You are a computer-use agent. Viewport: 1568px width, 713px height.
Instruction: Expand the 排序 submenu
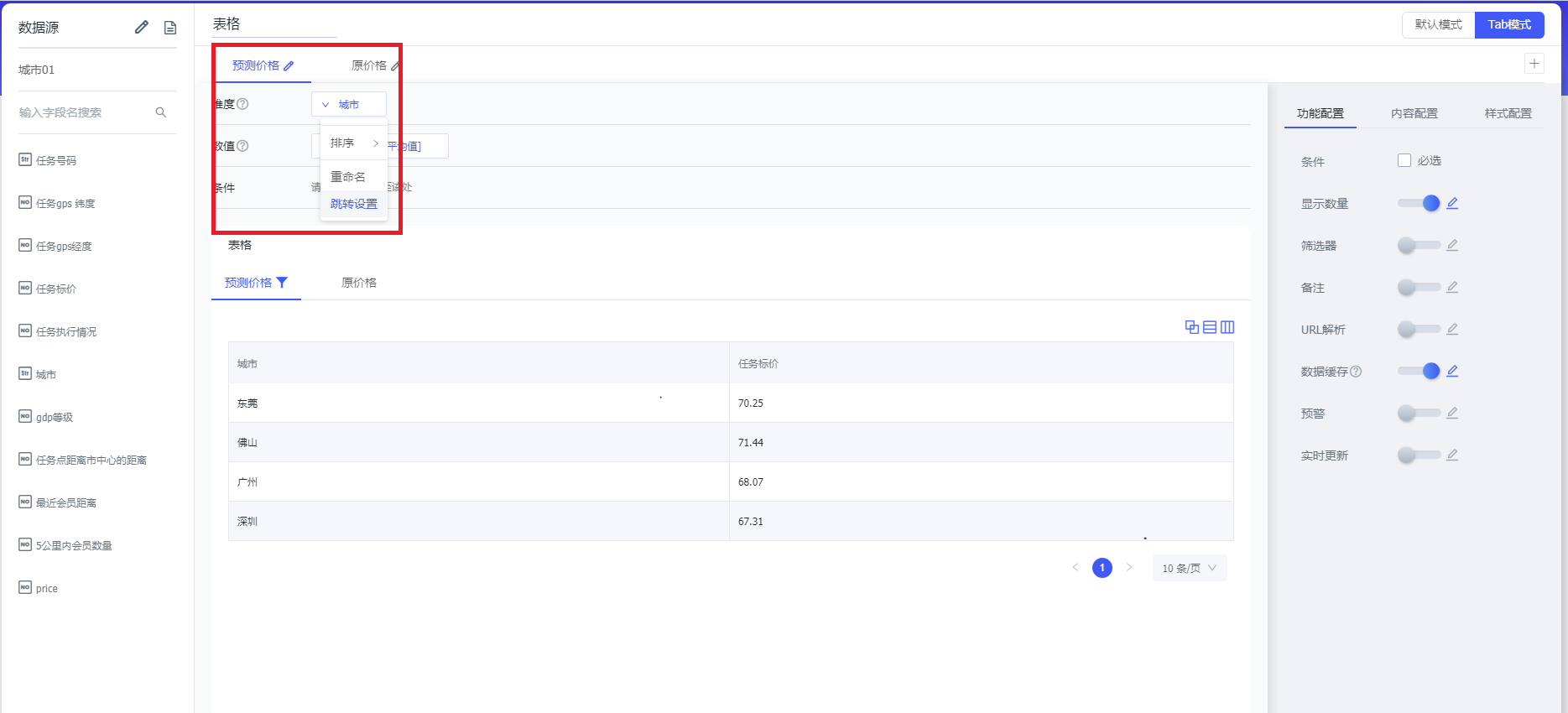click(x=353, y=143)
